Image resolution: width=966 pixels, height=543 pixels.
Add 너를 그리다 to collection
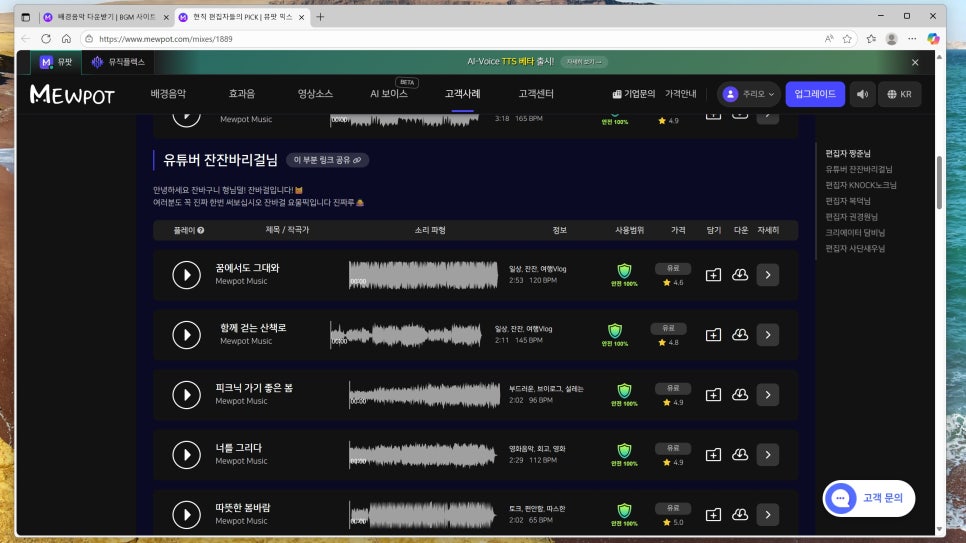713,455
